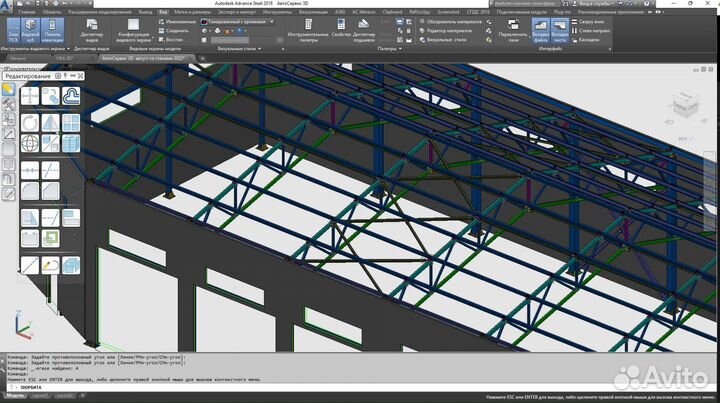This screenshot has width=720, height=403.
Task: Click Switch windows (Переключить окна)
Action: [513, 31]
